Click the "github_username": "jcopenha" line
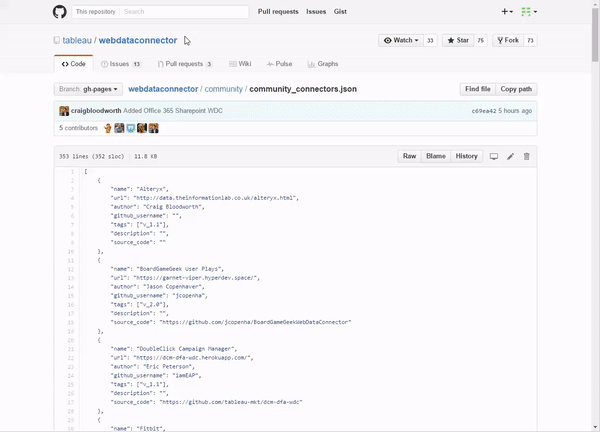The height and width of the screenshot is (432, 600). click(159, 296)
